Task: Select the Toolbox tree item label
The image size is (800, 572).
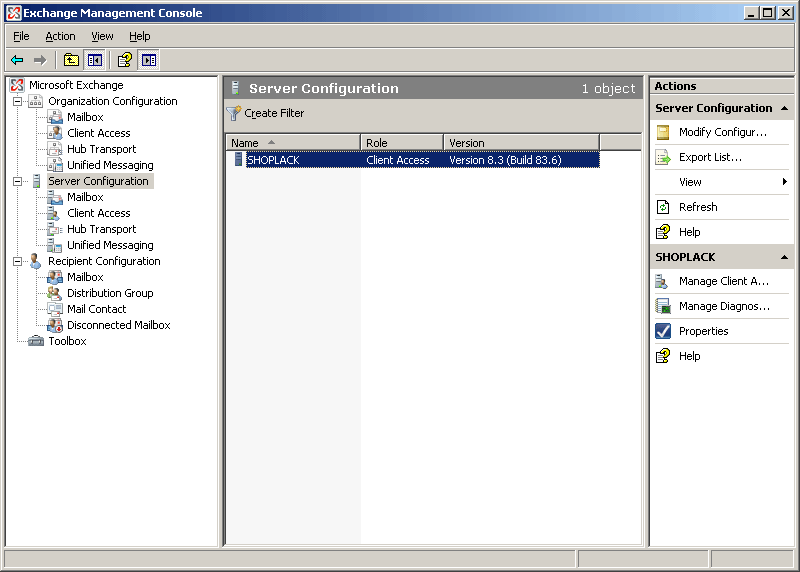Action: pos(67,341)
